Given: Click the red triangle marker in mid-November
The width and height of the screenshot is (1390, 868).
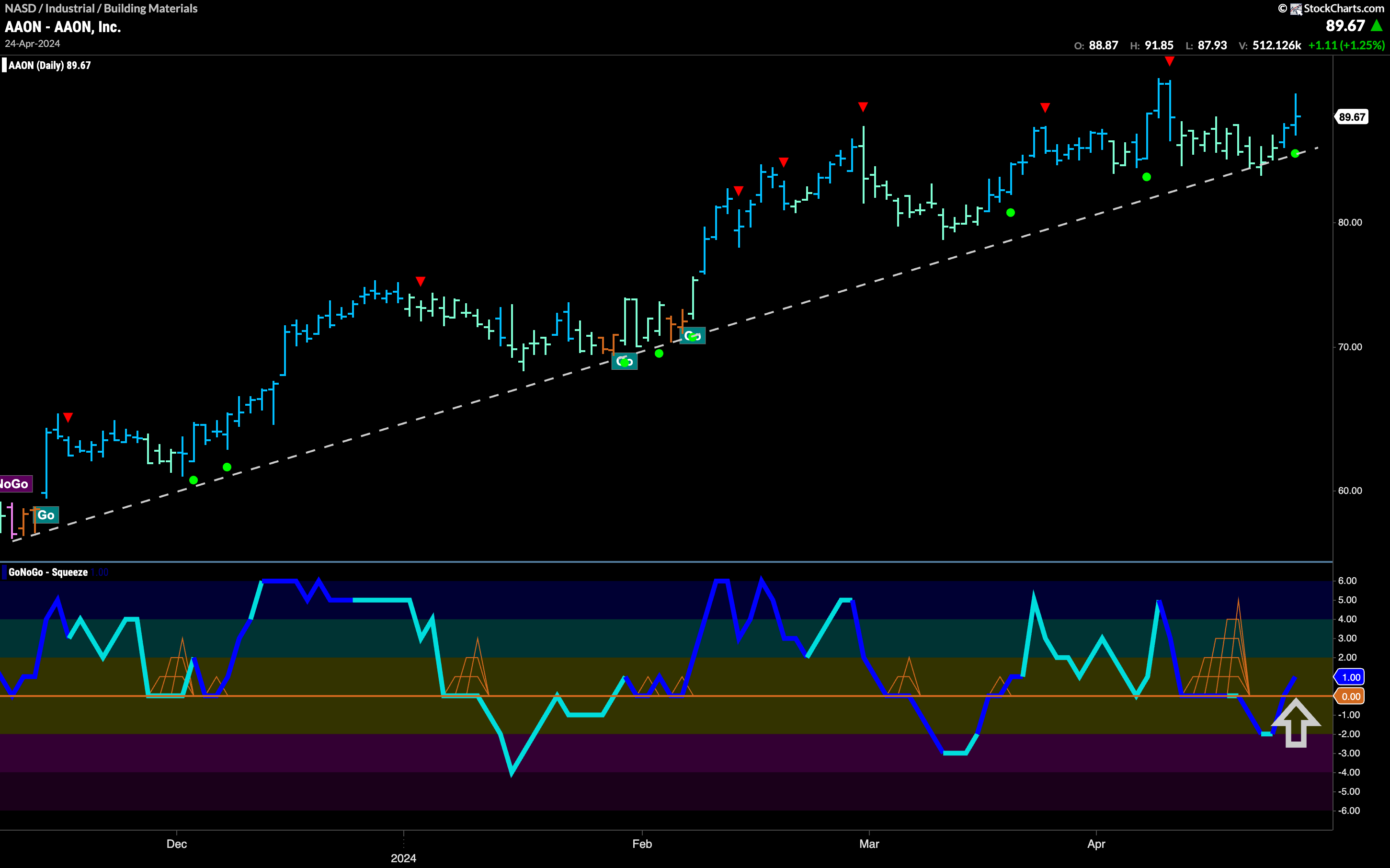Looking at the screenshot, I should tap(68, 417).
